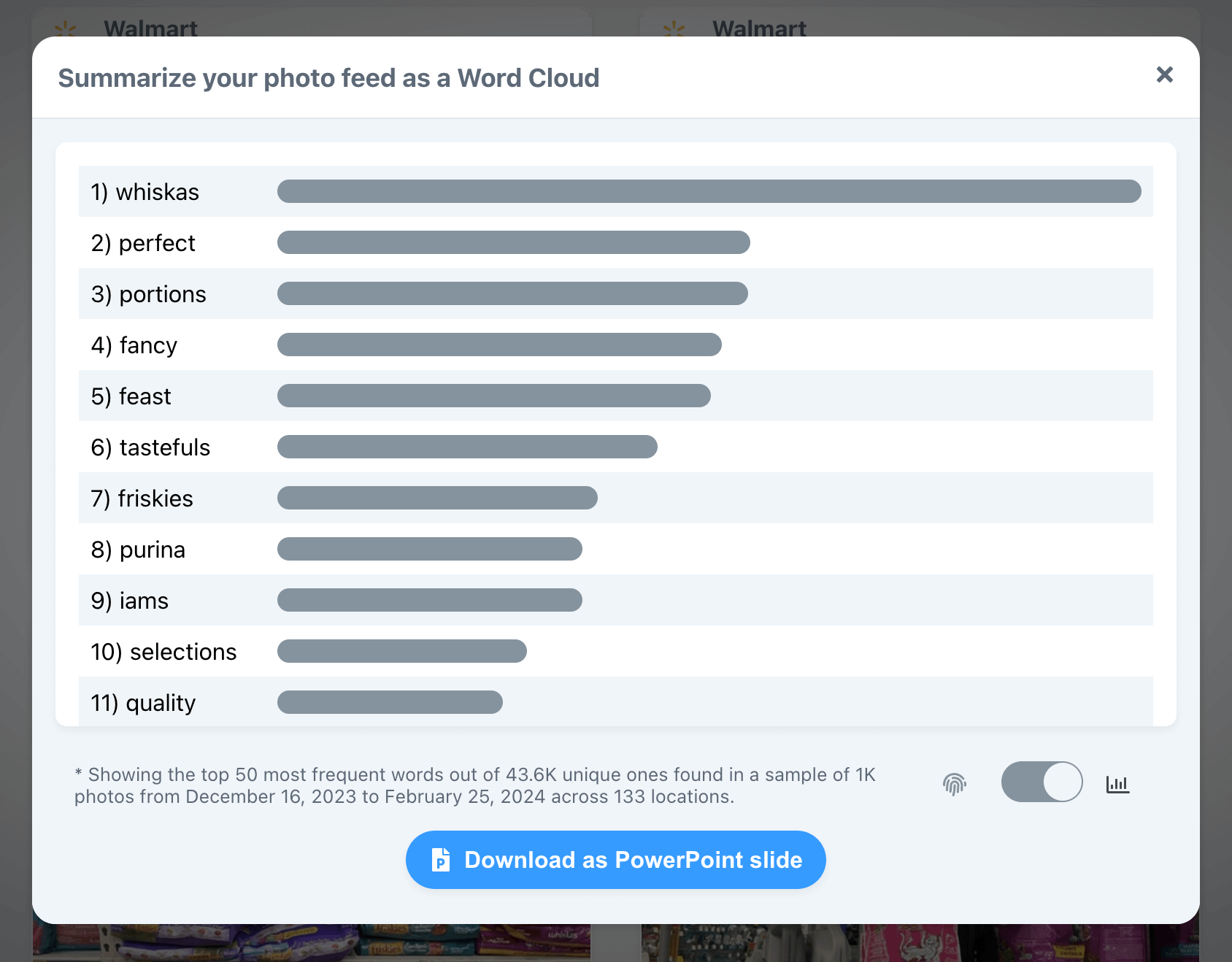
Task: Click the fancy frequency bar
Action: coord(498,345)
